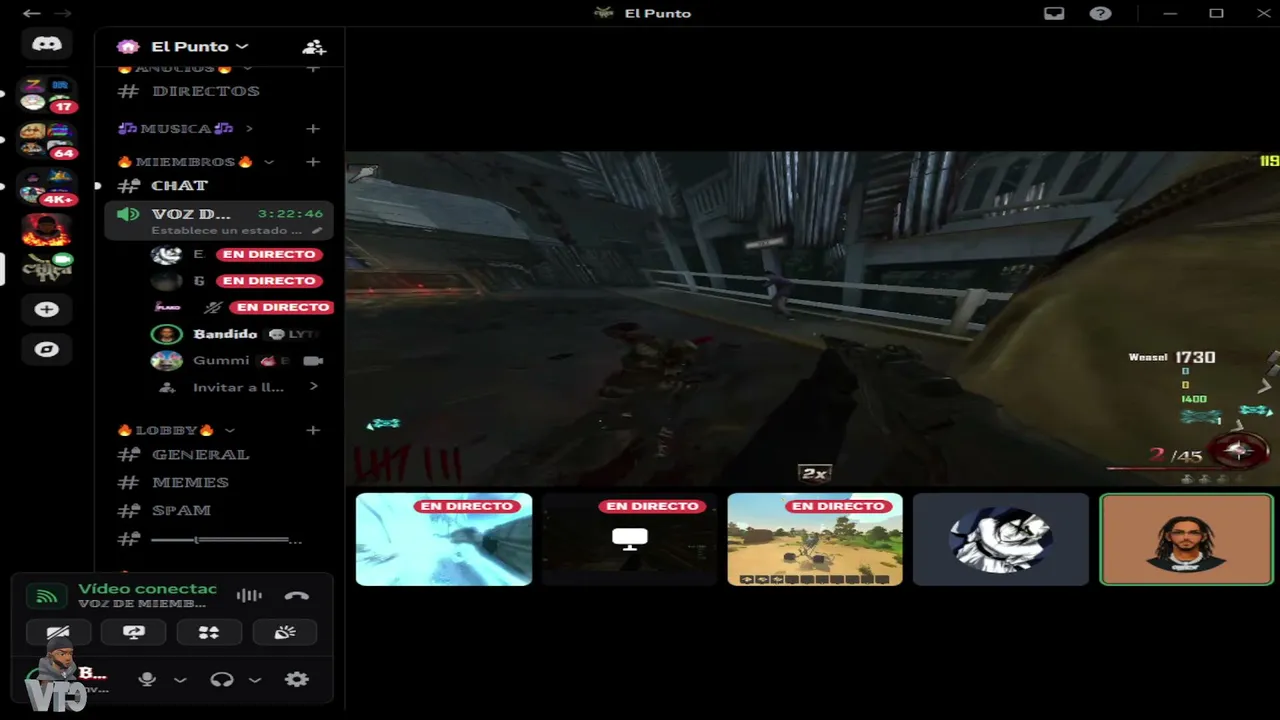Image resolution: width=1280 pixels, height=720 pixels.
Task: Click 'VOZ DE MIEMB...' under the connection status
Action: [x=142, y=604]
